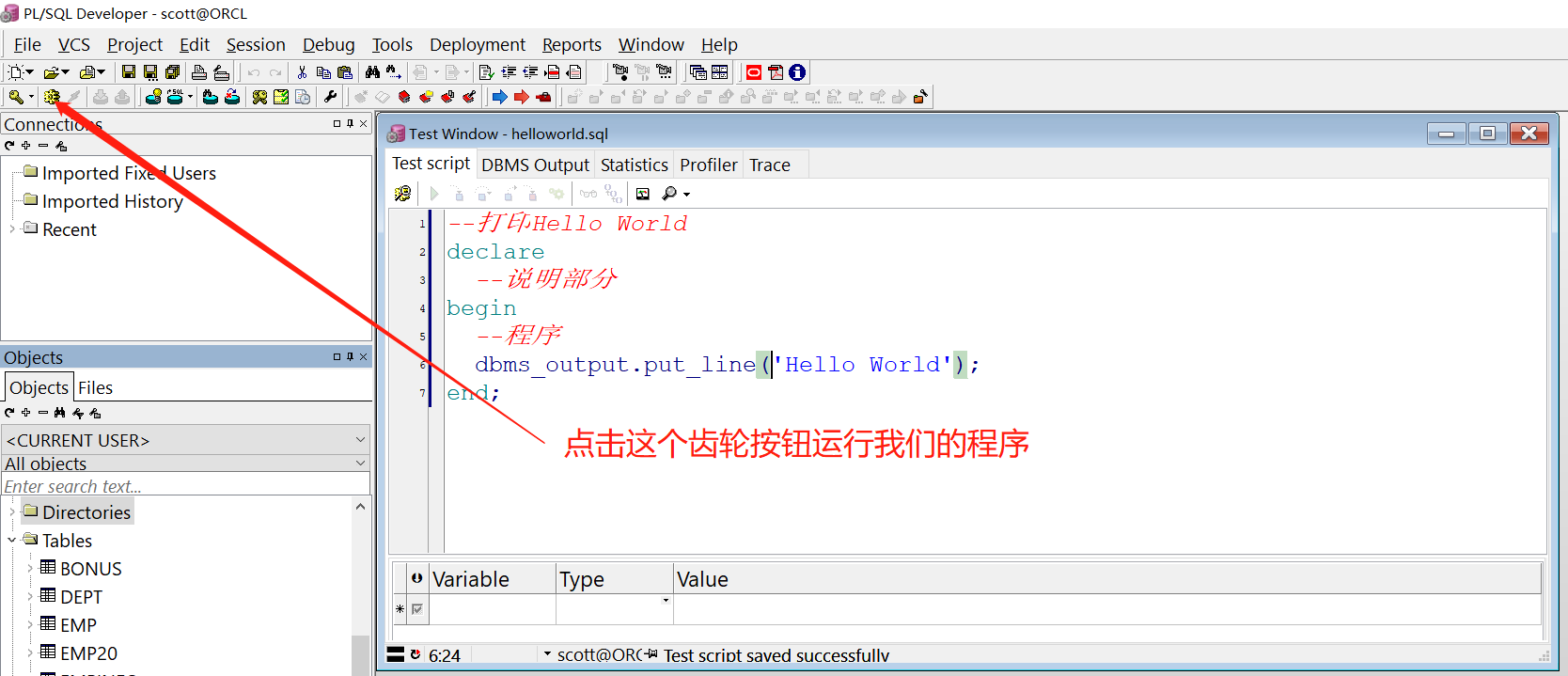Switch to the Trace tab
The width and height of the screenshot is (1568, 676).
770,165
